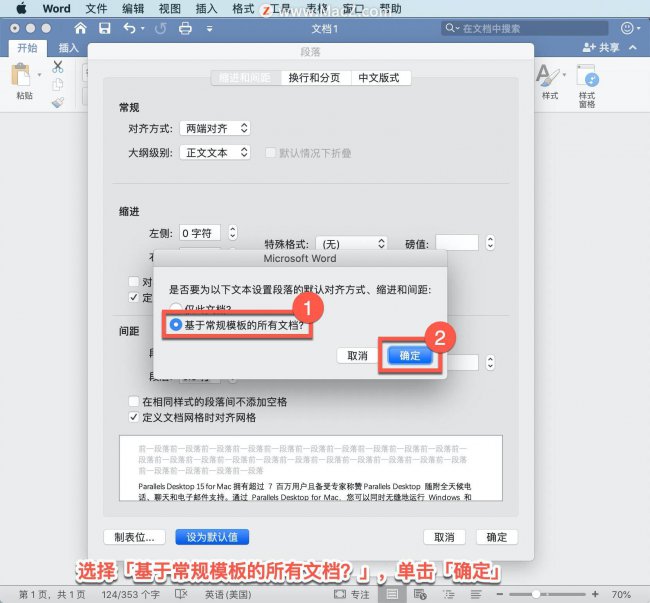Click the 磅值 input field

pyautogui.click(x=457, y=242)
